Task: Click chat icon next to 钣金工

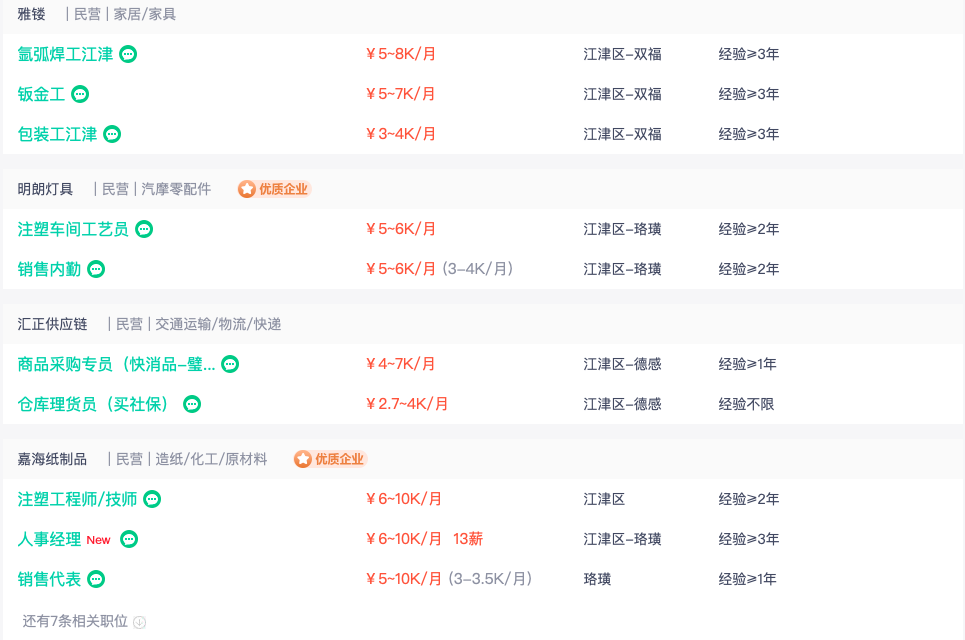Action: pyautogui.click(x=80, y=94)
